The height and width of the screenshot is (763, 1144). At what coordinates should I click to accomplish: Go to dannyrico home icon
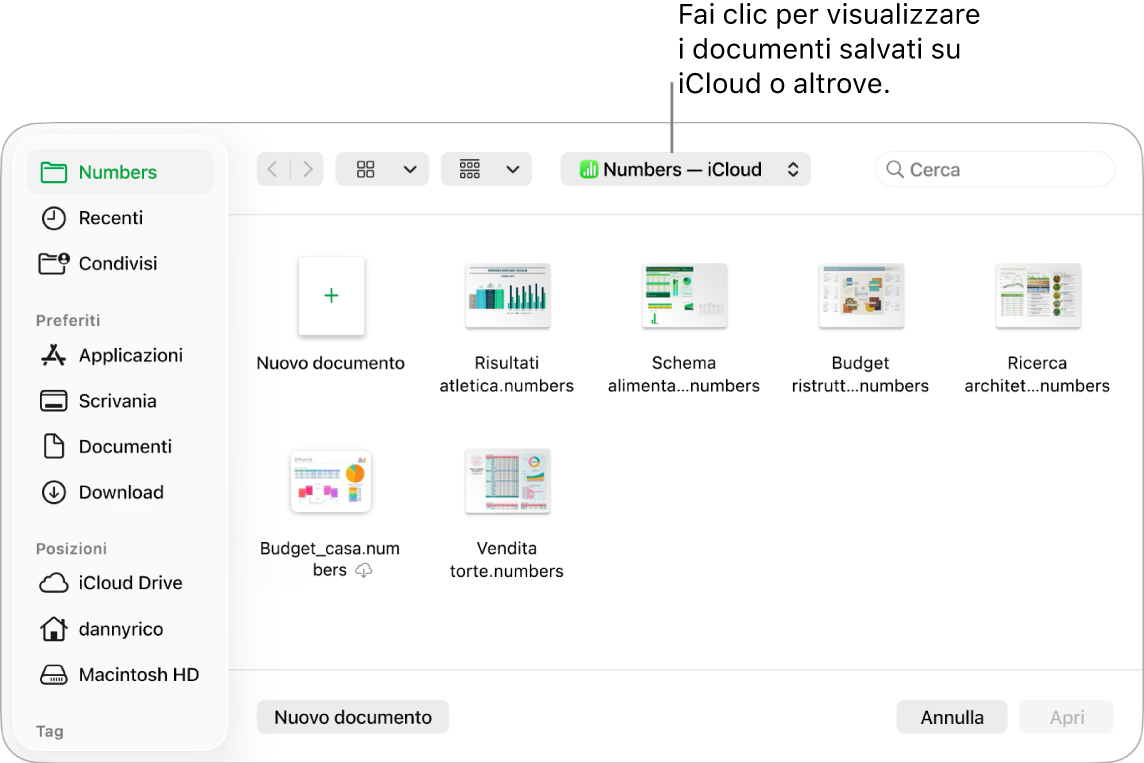coord(53,629)
